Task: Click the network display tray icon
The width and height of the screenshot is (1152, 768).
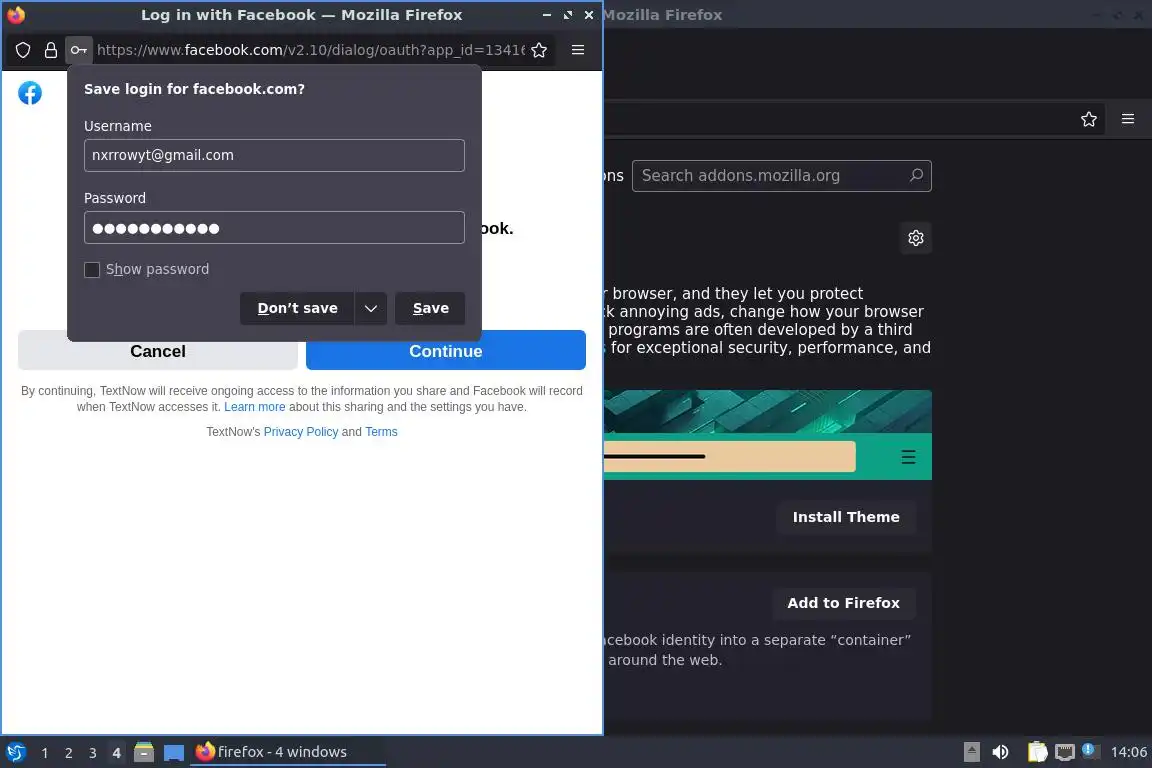Action: click(x=1065, y=752)
